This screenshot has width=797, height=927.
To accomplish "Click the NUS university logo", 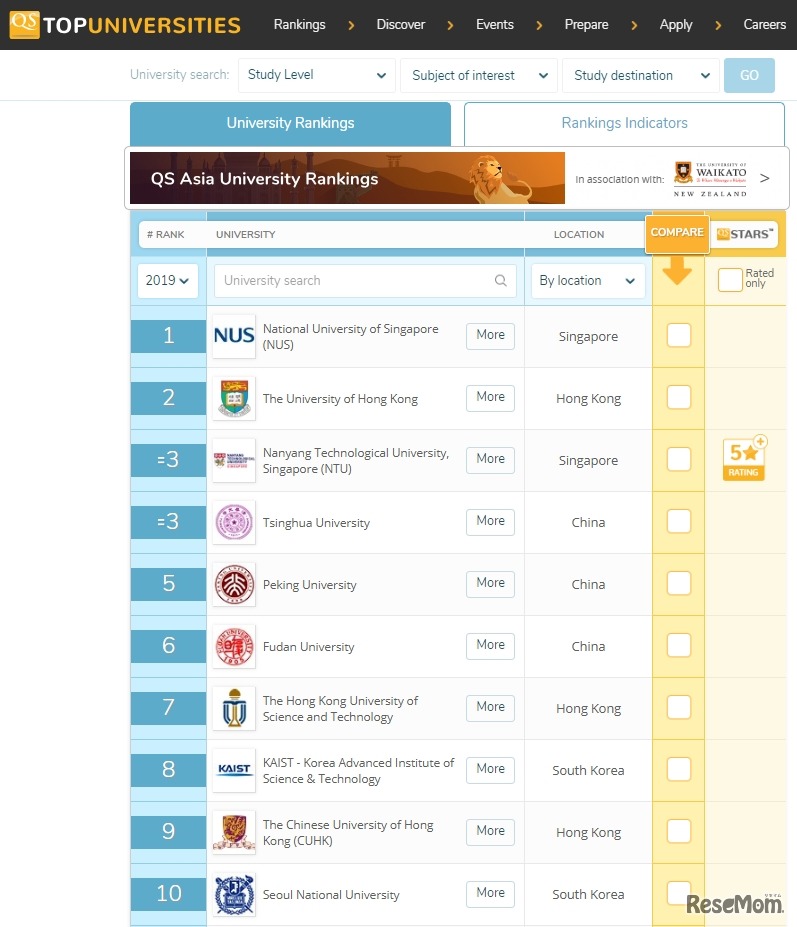I will click(234, 336).
